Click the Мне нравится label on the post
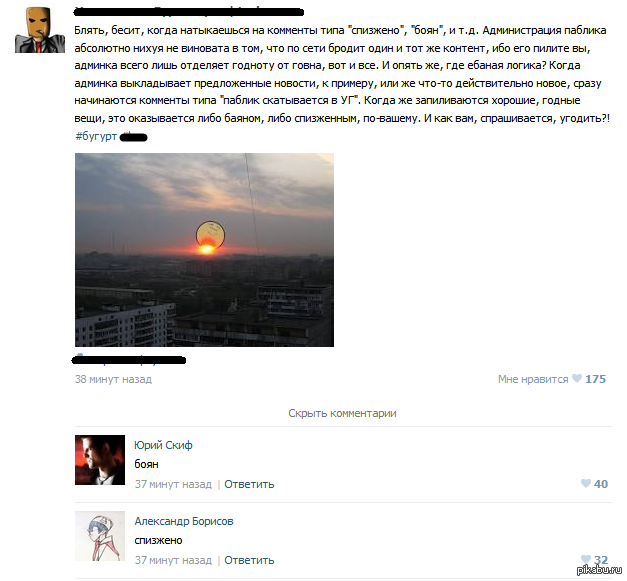Screen dimensions: 627x581 533,379
